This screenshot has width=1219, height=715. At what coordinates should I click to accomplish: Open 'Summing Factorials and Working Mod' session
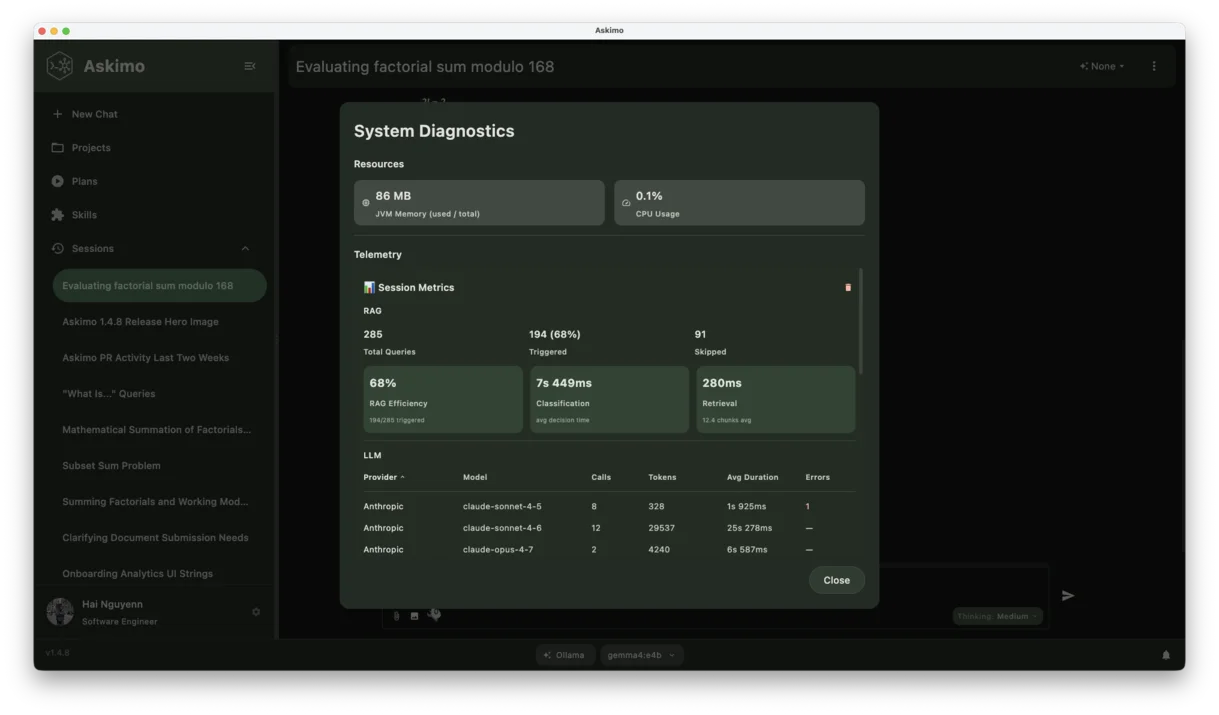pos(160,502)
